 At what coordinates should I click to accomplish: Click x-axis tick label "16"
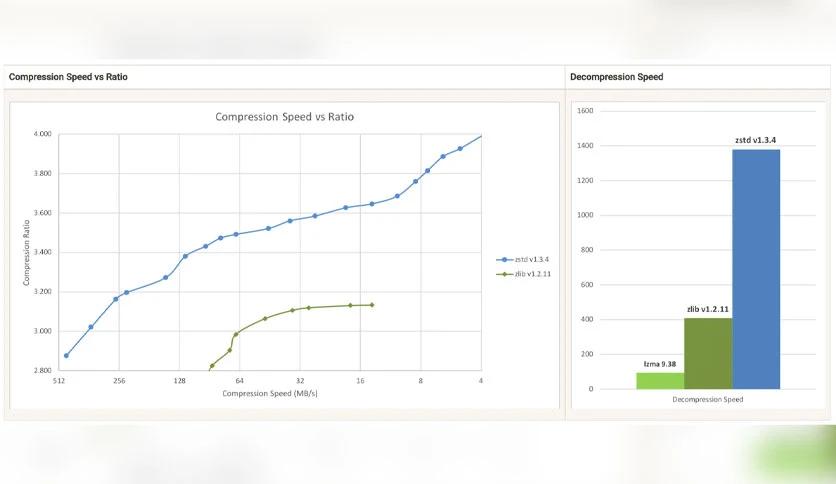[x=360, y=381]
